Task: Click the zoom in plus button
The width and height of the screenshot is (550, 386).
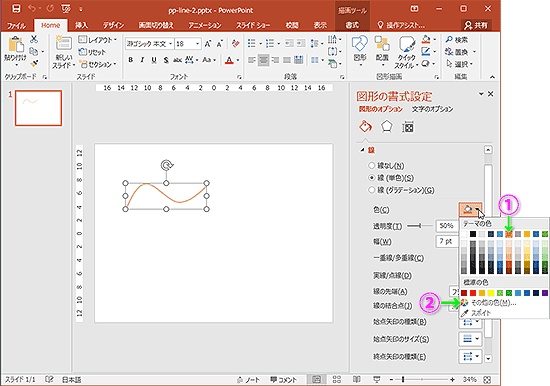Action: (x=452, y=380)
